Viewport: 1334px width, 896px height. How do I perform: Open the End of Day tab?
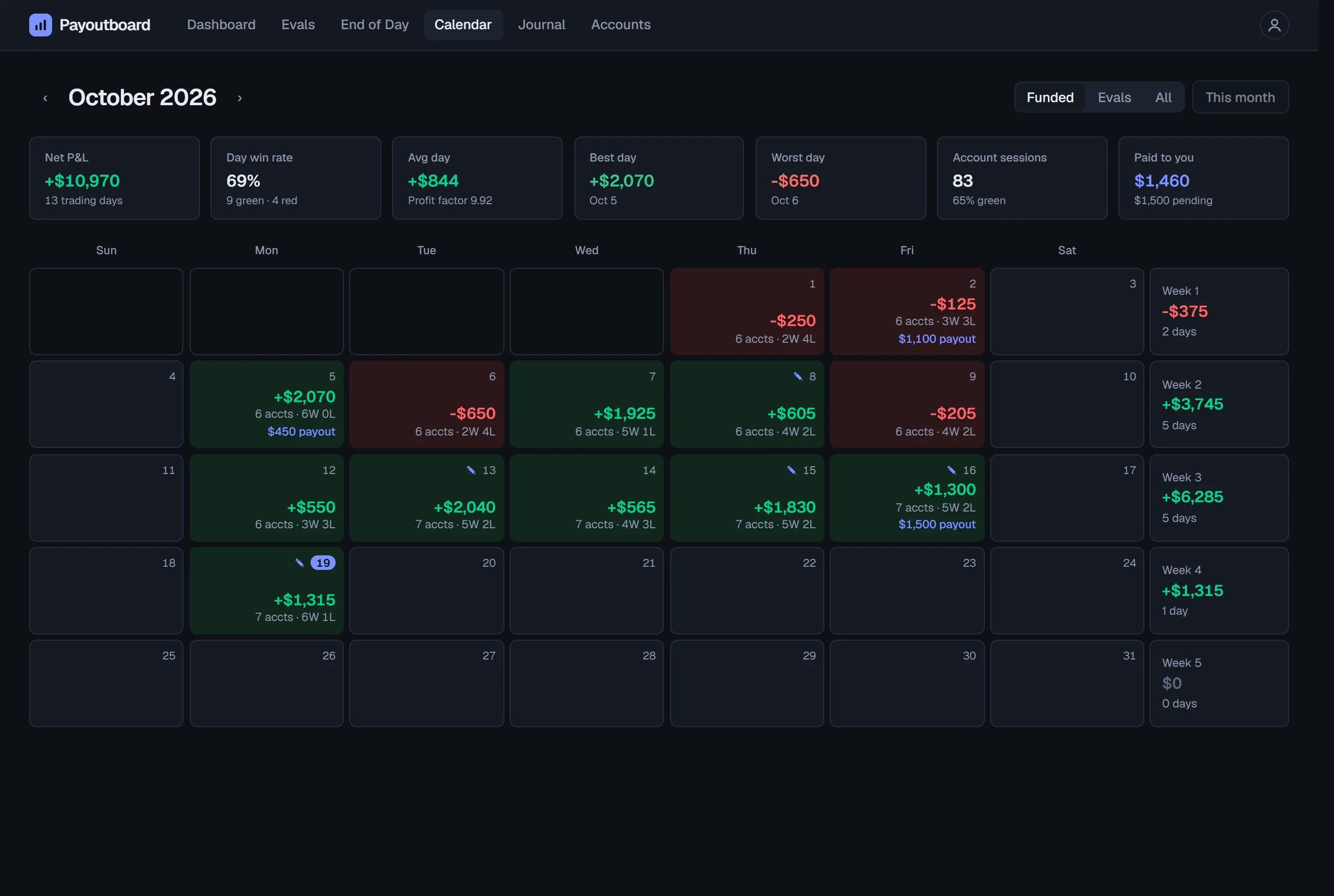(374, 24)
